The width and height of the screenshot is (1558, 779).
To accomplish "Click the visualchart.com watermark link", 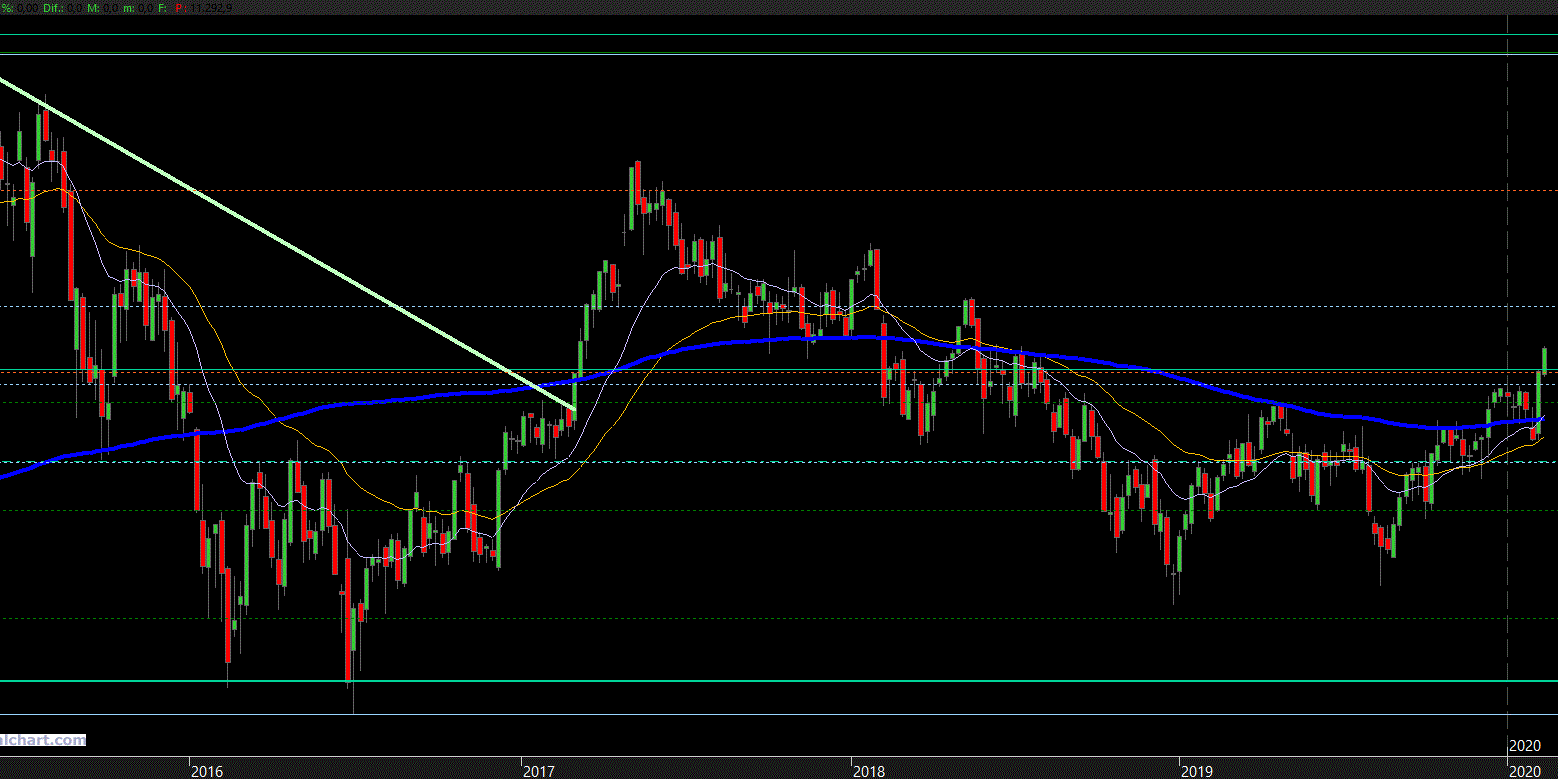I will coord(42,740).
